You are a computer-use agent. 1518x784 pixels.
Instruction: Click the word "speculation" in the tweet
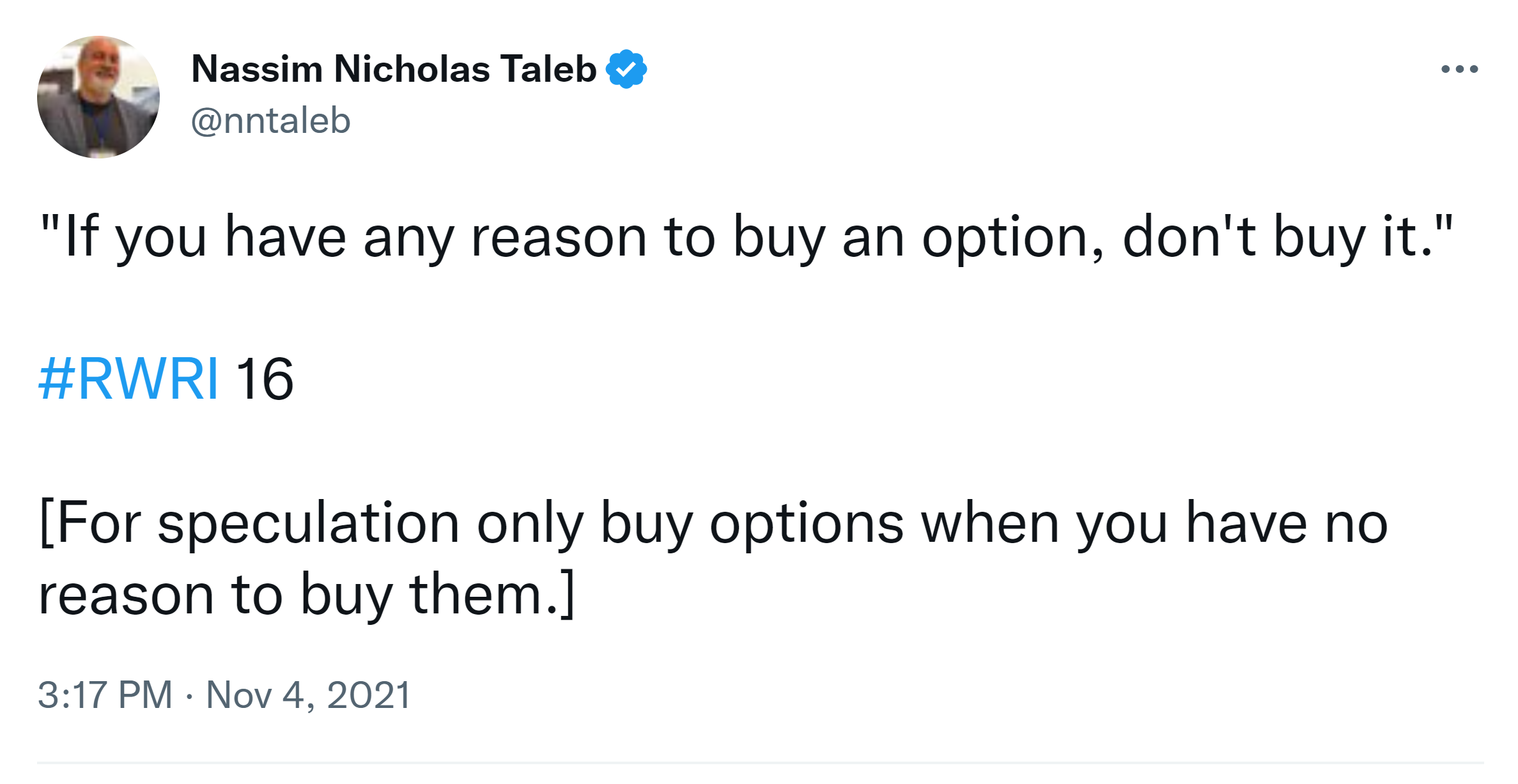[x=308, y=524]
